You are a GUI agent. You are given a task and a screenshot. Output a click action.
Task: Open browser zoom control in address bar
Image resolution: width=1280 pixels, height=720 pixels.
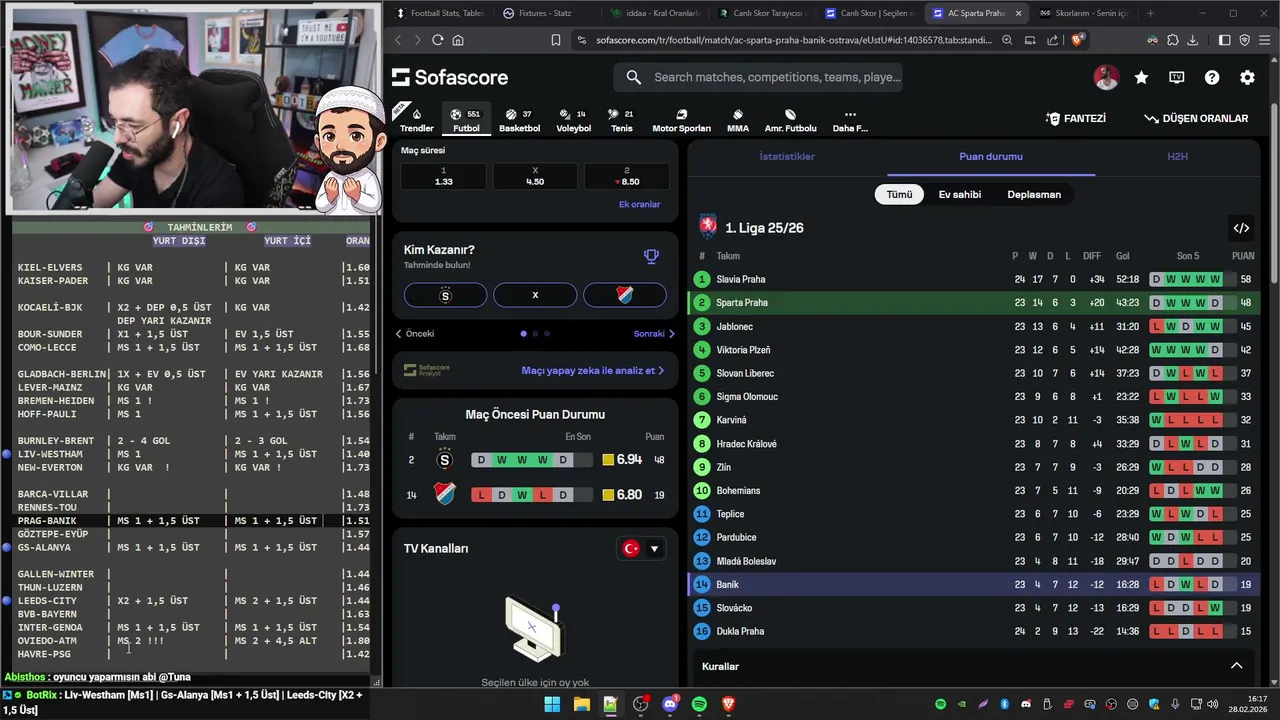pyautogui.click(x=1007, y=40)
